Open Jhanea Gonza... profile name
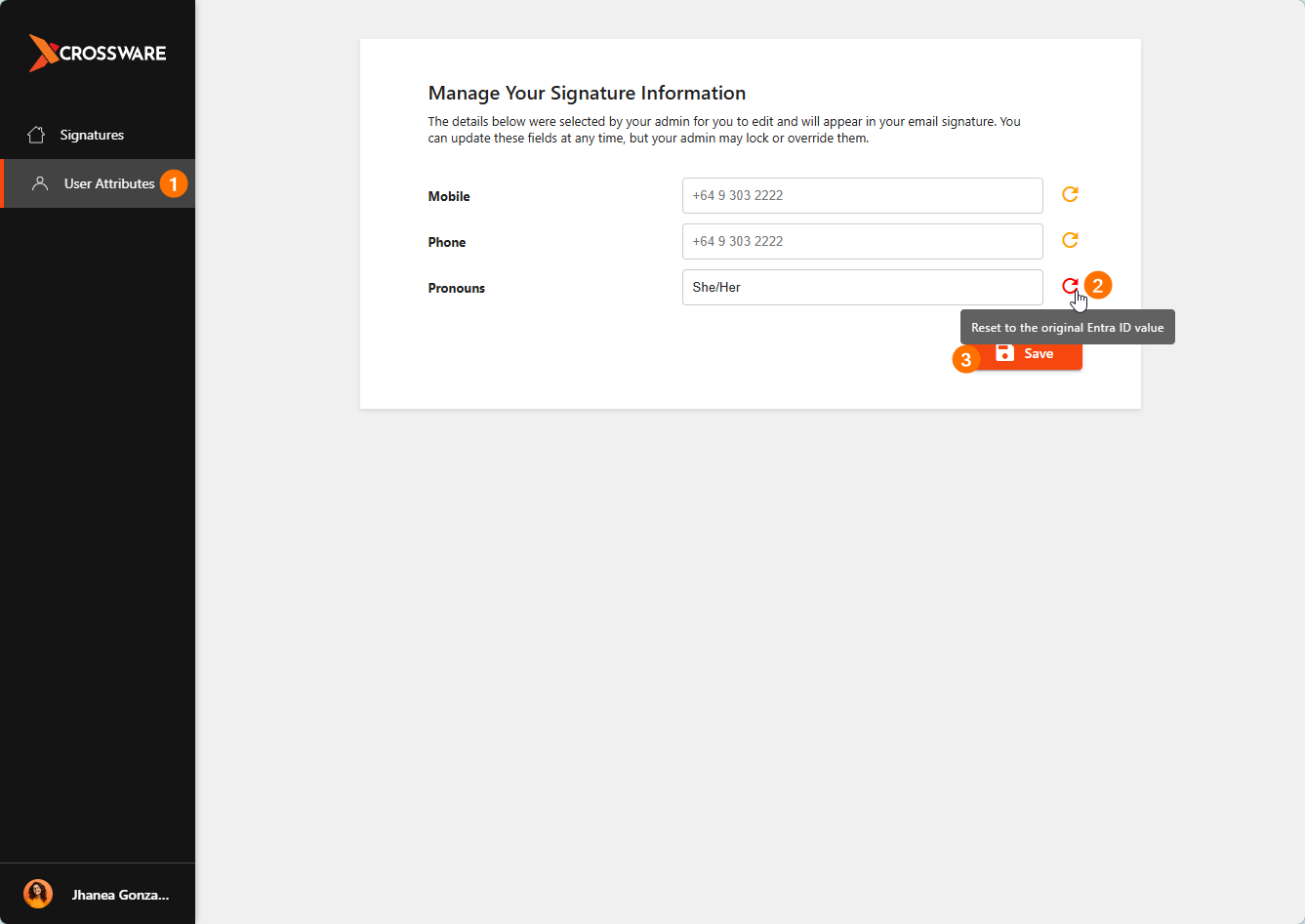 [x=120, y=895]
